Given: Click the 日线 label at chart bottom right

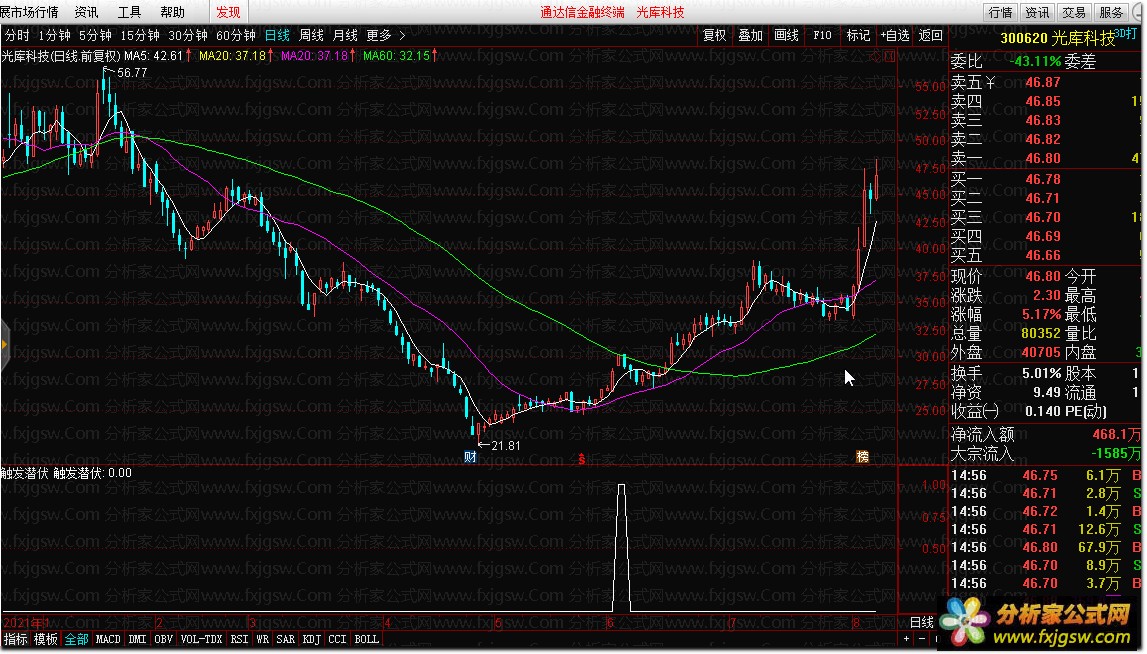Looking at the screenshot, I should [922, 623].
